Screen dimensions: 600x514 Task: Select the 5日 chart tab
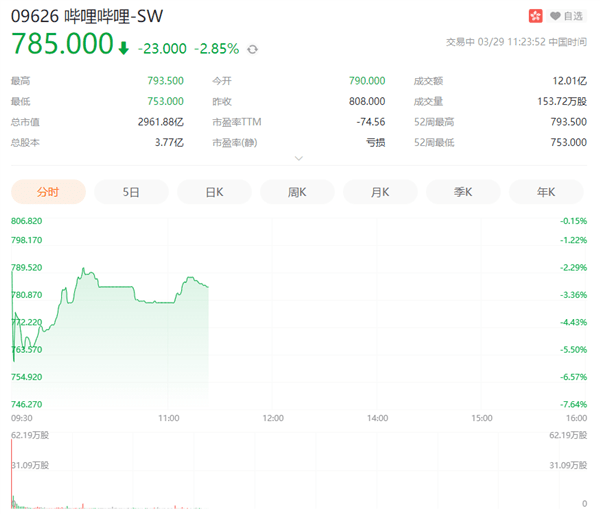coord(131,191)
